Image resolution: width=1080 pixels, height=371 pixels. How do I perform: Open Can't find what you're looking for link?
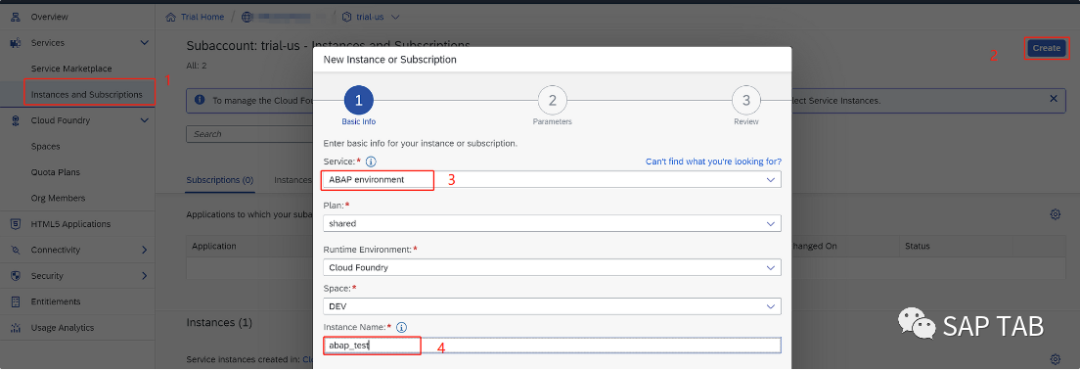(x=714, y=162)
